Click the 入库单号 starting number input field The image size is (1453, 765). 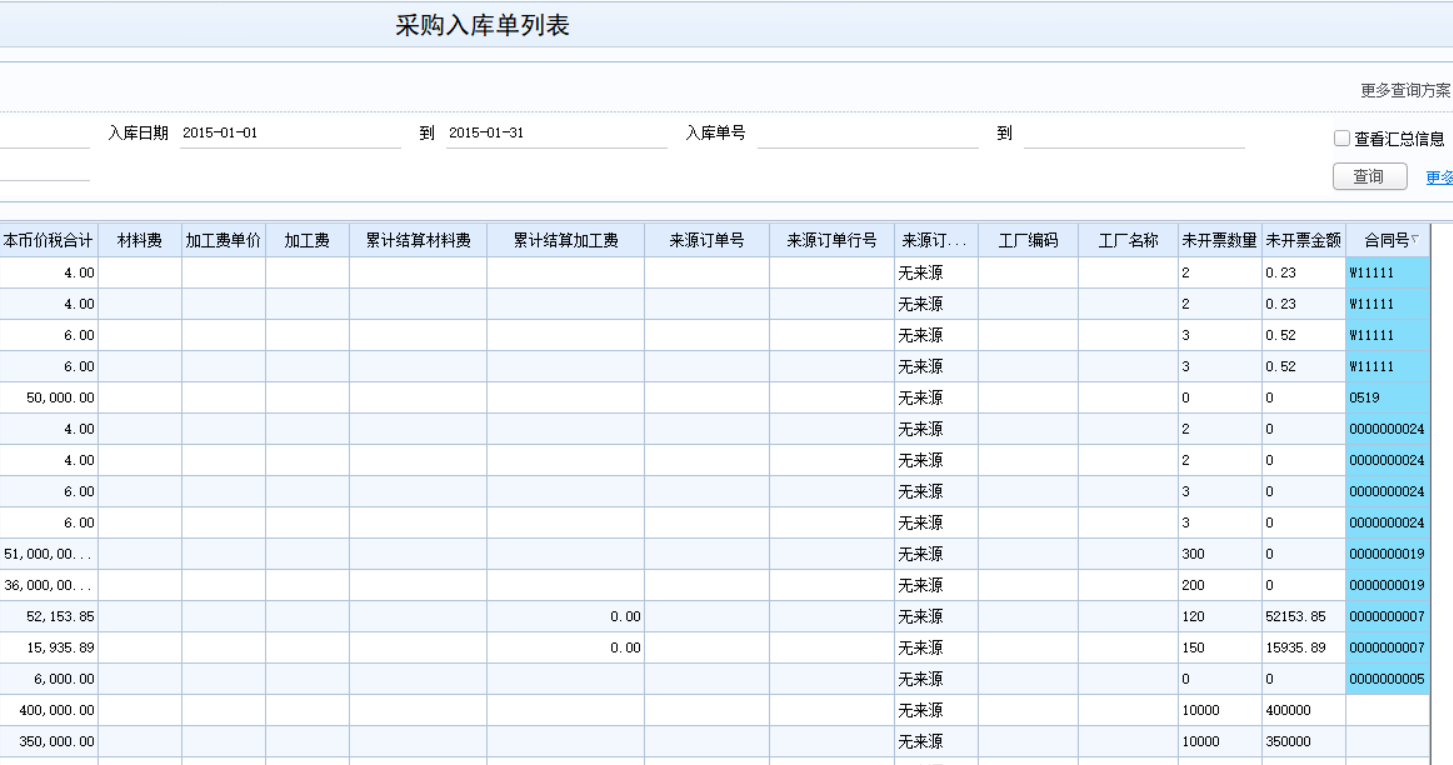point(868,133)
